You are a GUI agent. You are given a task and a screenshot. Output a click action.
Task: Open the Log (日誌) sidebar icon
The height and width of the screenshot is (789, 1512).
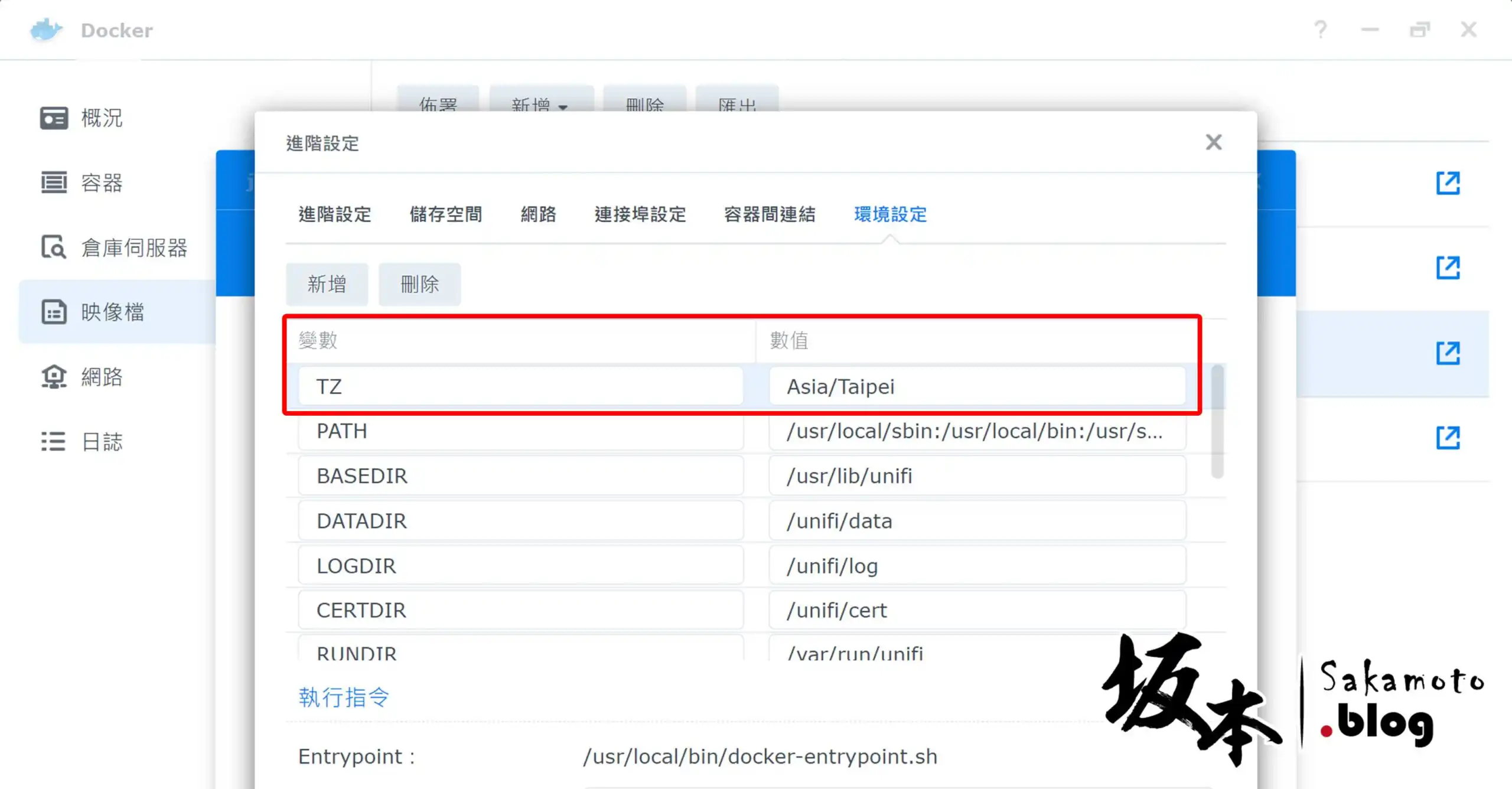pyautogui.click(x=54, y=441)
